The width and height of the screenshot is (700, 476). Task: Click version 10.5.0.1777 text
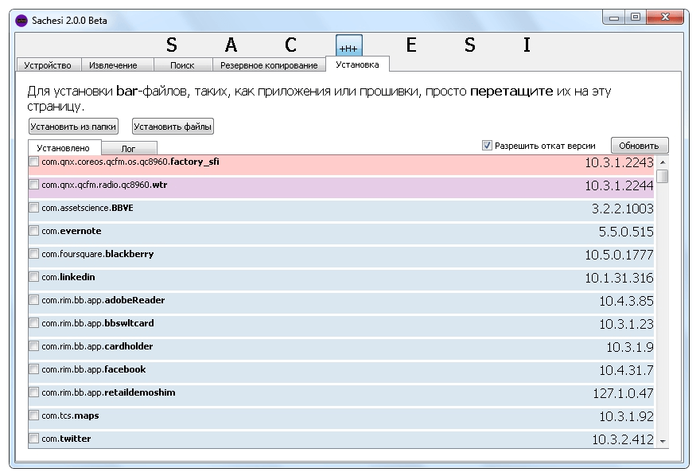619,255
